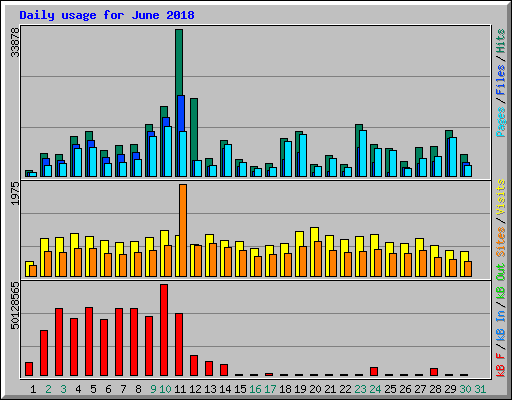Click the "1975" axis maximum value
Image resolution: width=512 pixels, height=400 pixels.
pos(15,193)
